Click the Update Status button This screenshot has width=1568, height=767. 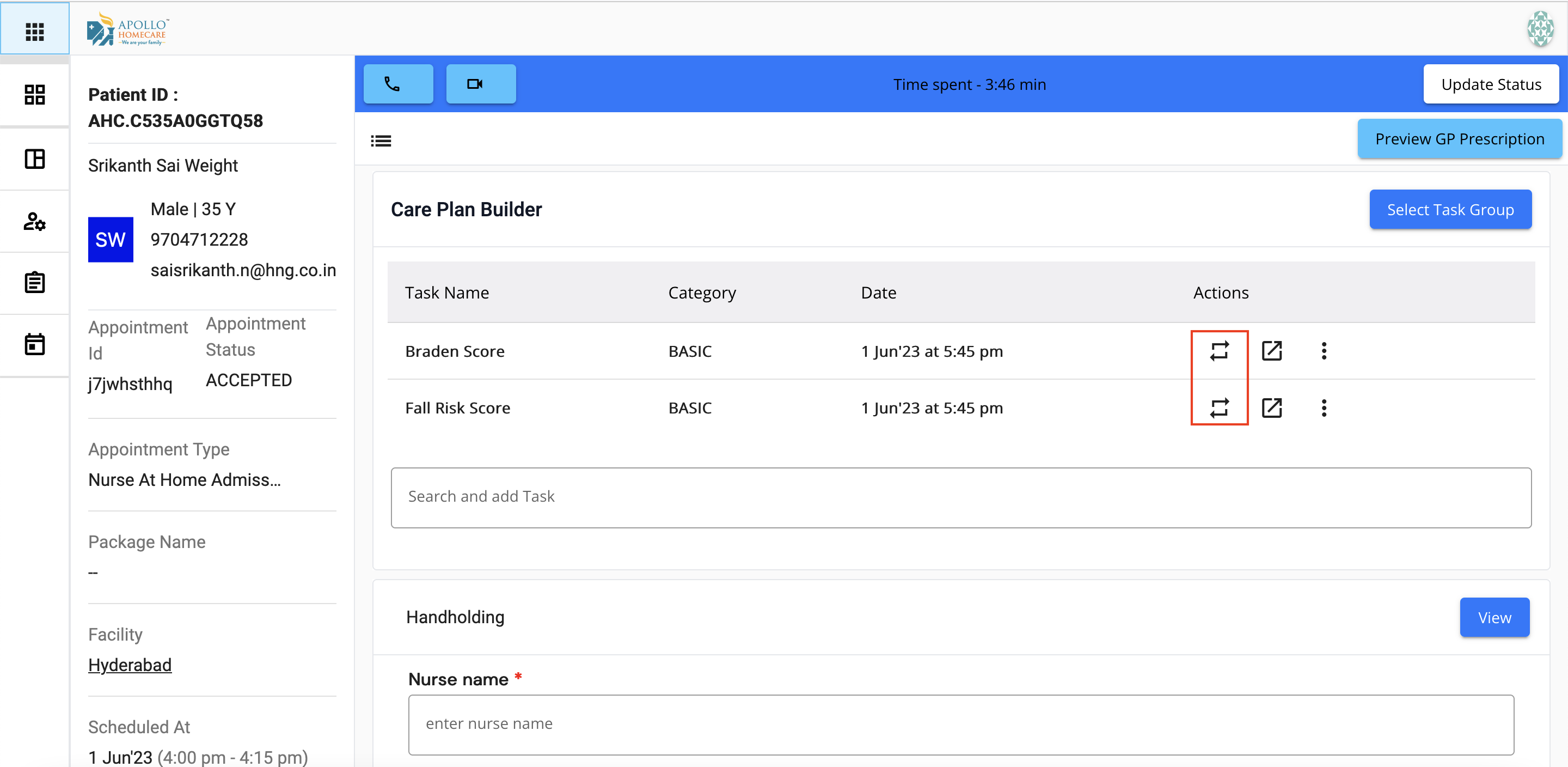(x=1491, y=84)
